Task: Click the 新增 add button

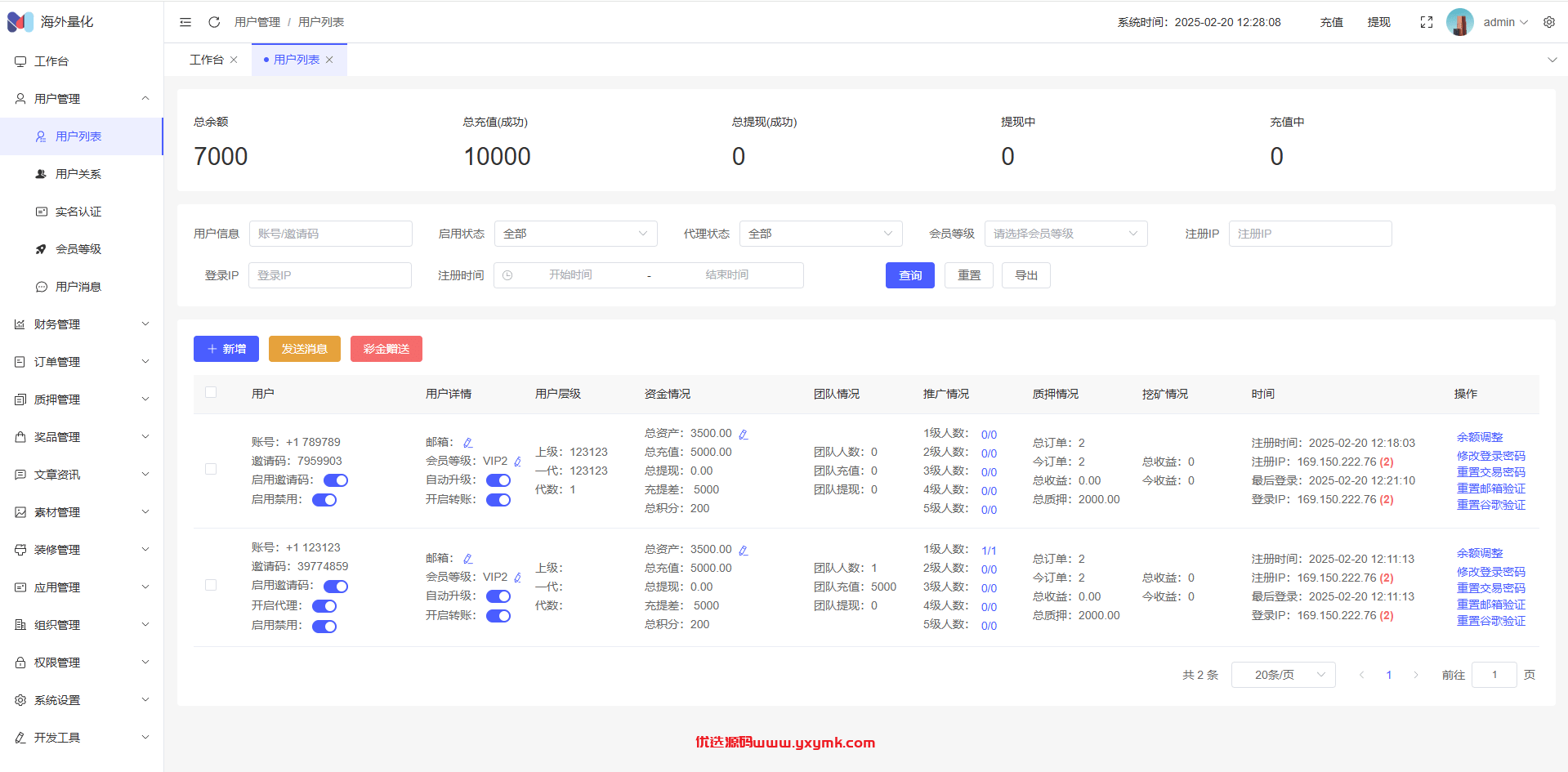Action: pyautogui.click(x=226, y=349)
